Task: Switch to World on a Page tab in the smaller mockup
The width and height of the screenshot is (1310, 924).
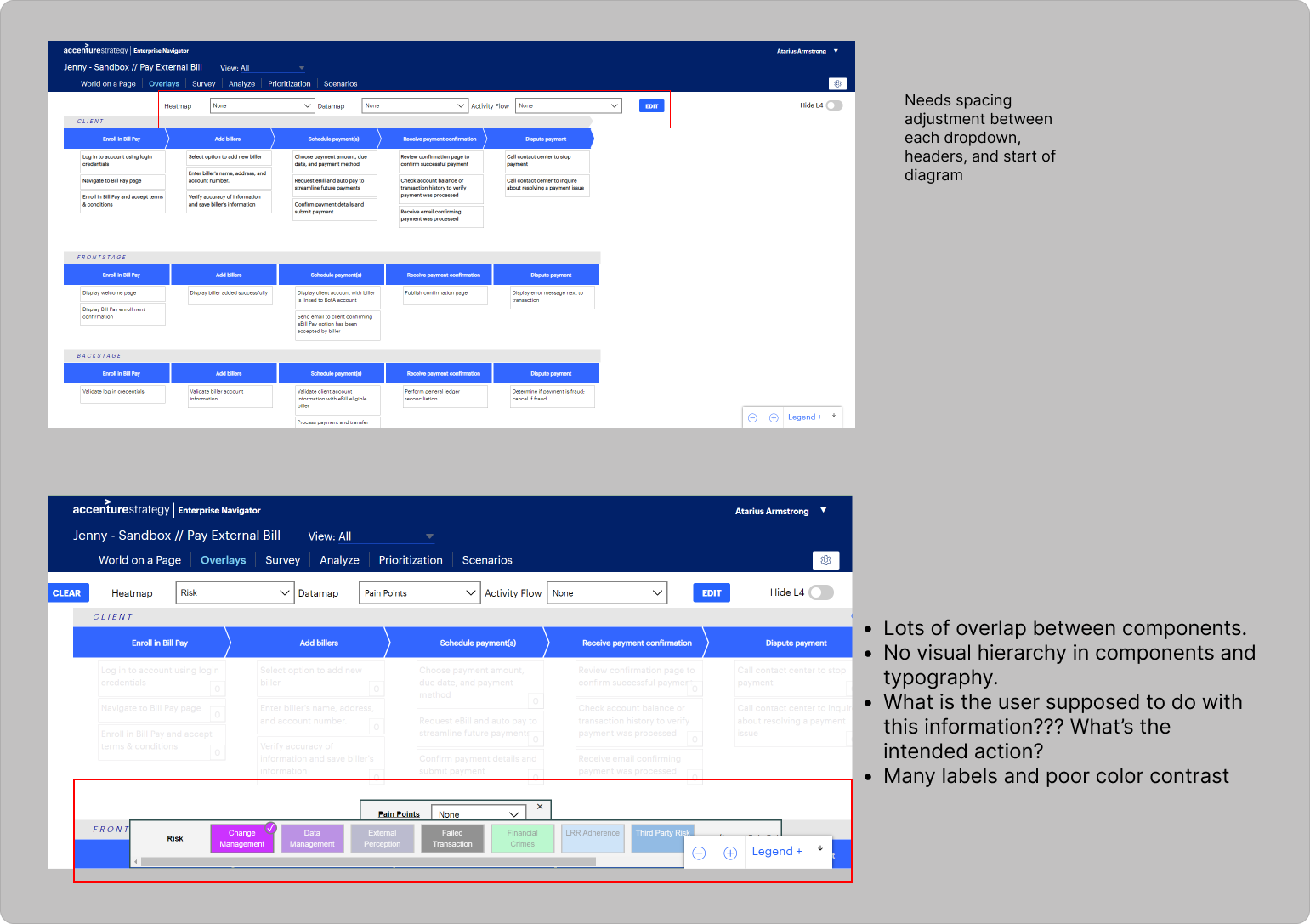Action: point(108,84)
